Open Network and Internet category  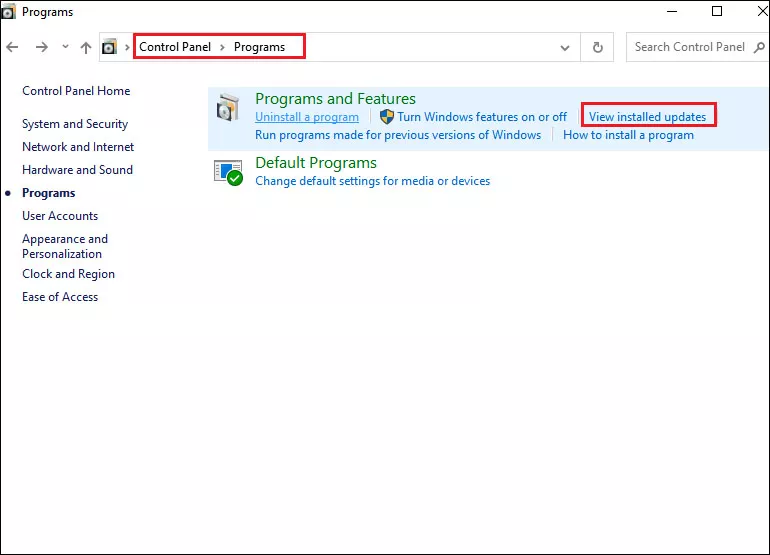(x=78, y=147)
